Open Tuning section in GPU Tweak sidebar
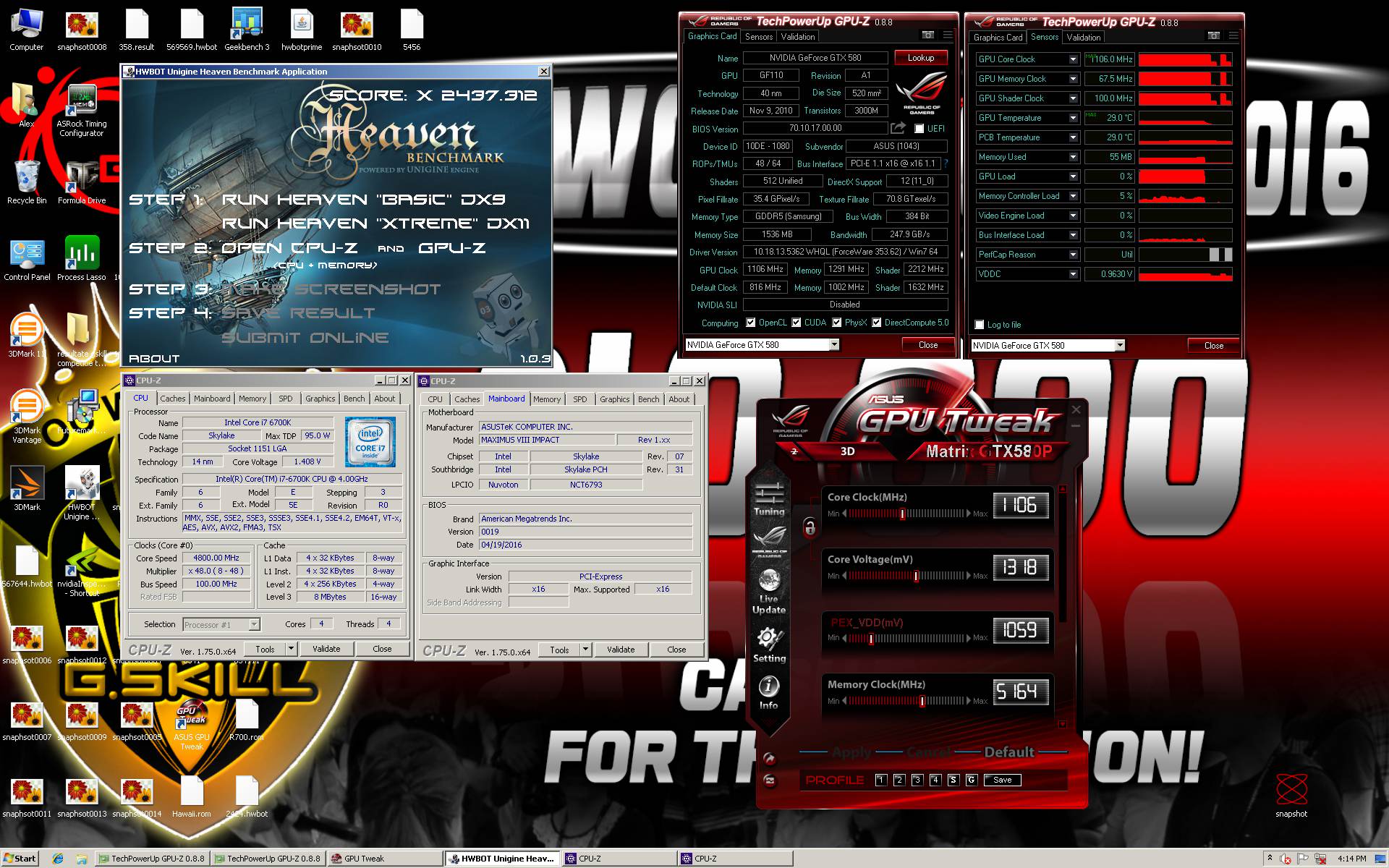Screen dimensions: 1389x868 coord(769,499)
